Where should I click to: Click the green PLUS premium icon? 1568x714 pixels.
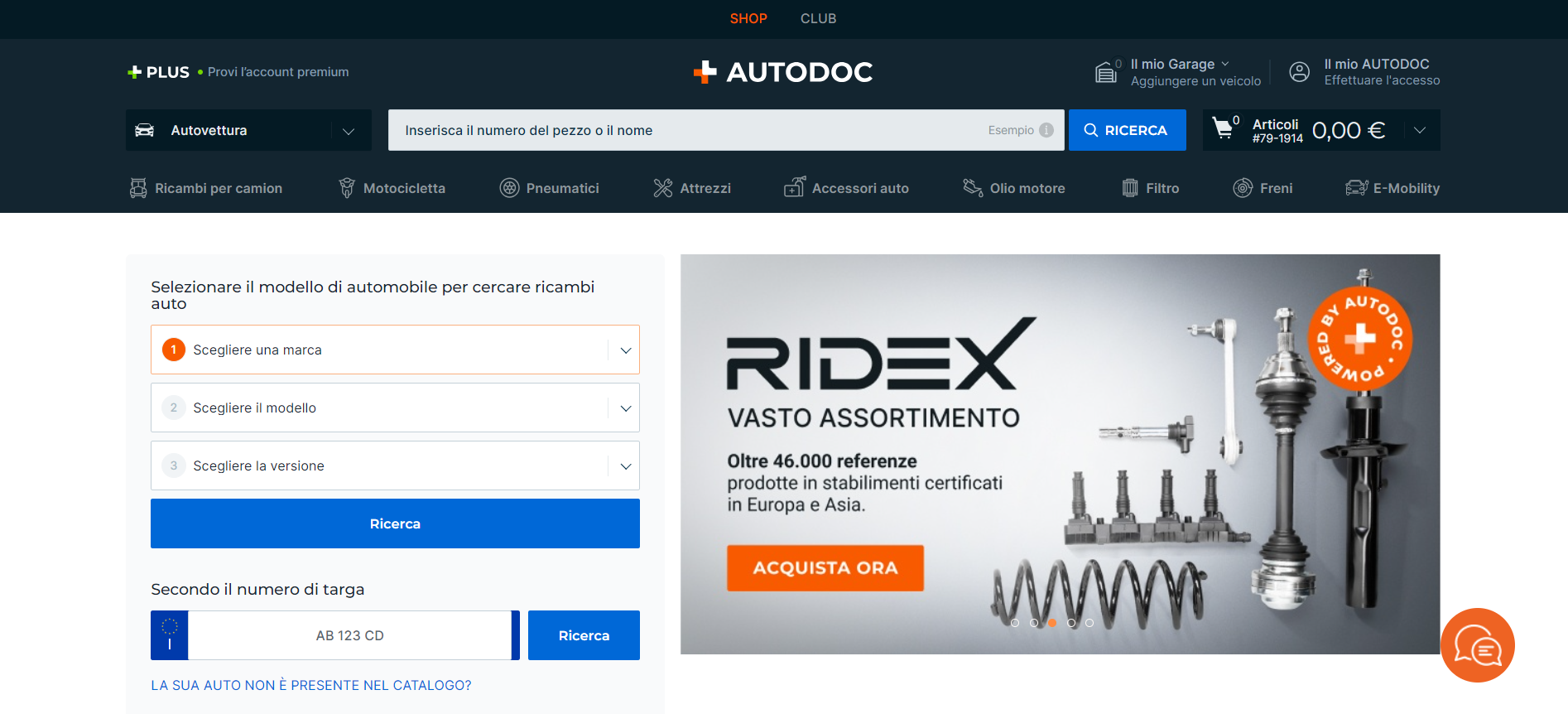point(134,72)
